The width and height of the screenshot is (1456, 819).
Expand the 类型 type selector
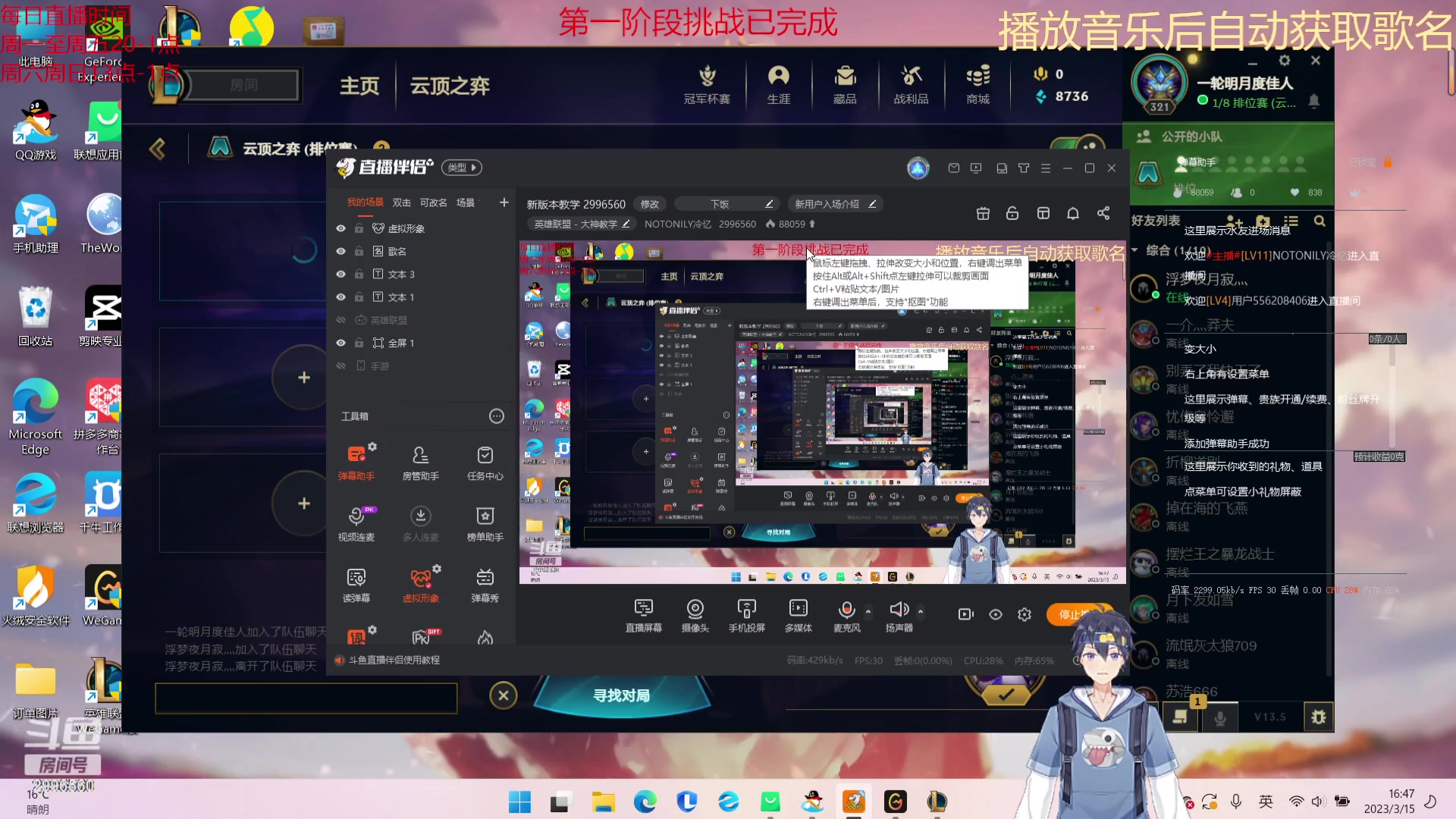pos(462,168)
